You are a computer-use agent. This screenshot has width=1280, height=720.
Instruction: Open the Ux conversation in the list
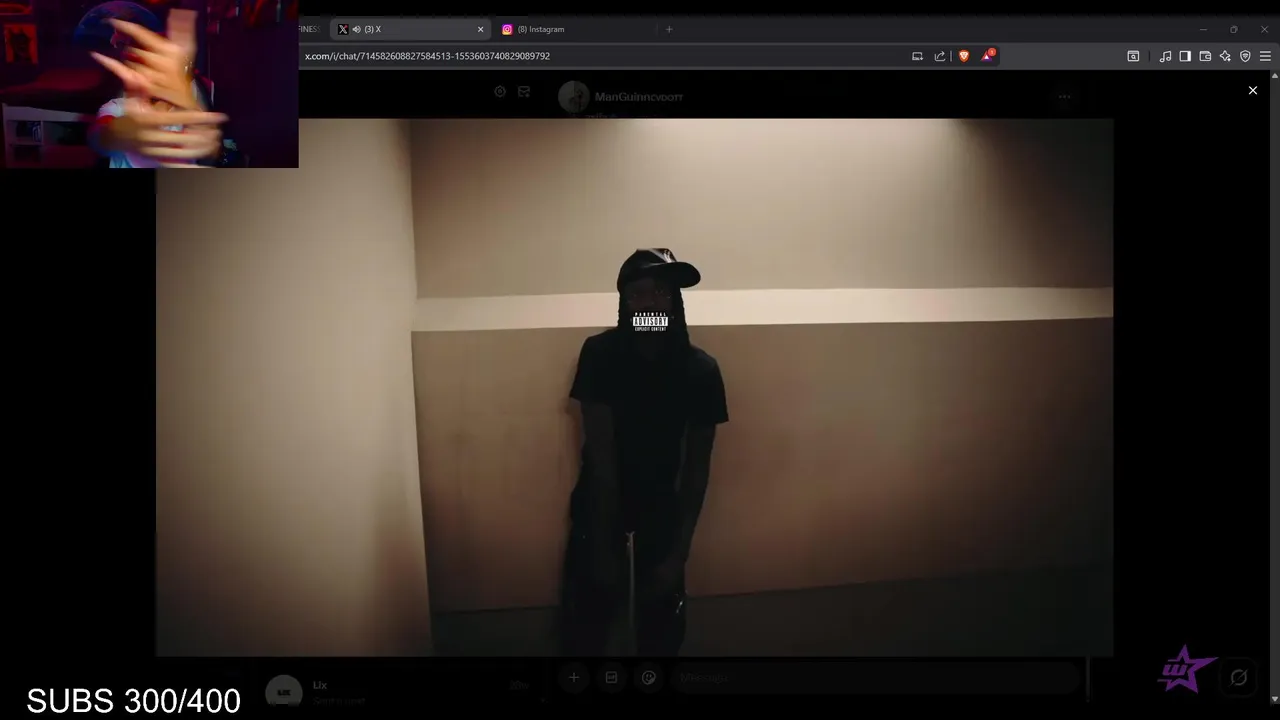(x=400, y=690)
